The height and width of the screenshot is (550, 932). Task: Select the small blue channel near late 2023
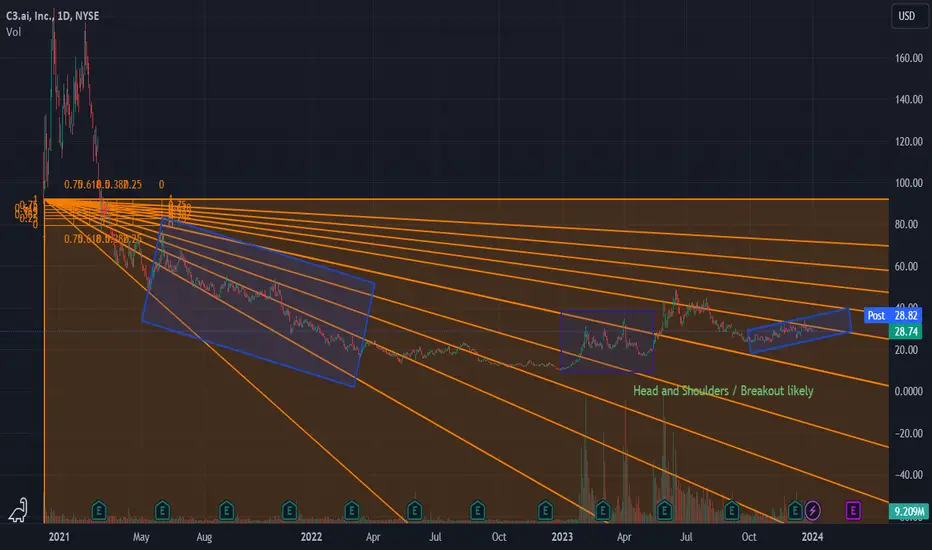coord(799,331)
